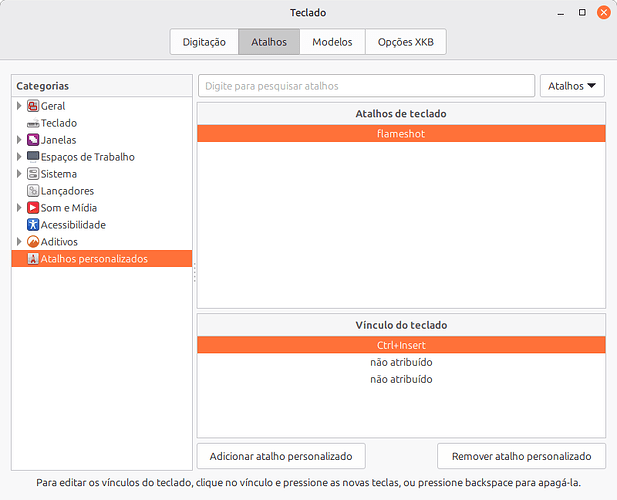617x500 pixels.
Task: Expand the Janelas category arrow
Action: [x=18, y=140]
